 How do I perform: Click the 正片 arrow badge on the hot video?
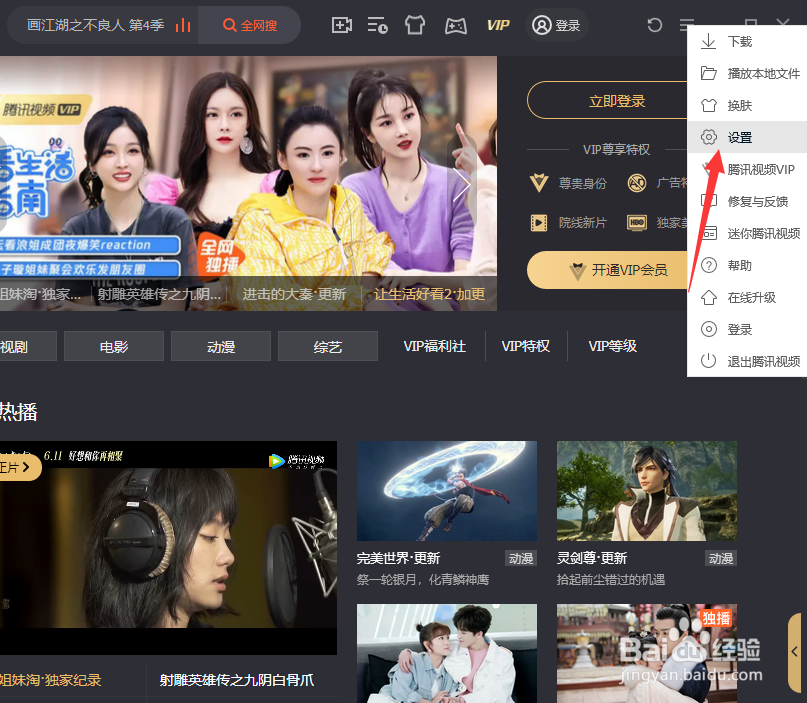point(20,467)
